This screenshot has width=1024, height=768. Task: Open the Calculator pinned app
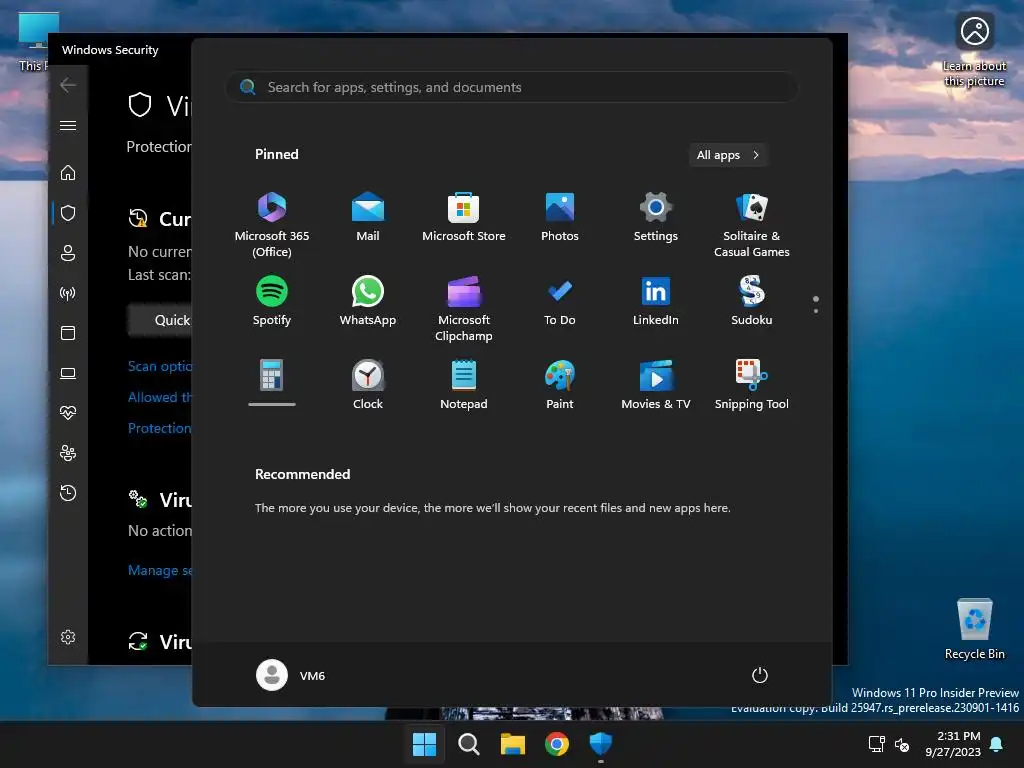point(272,382)
